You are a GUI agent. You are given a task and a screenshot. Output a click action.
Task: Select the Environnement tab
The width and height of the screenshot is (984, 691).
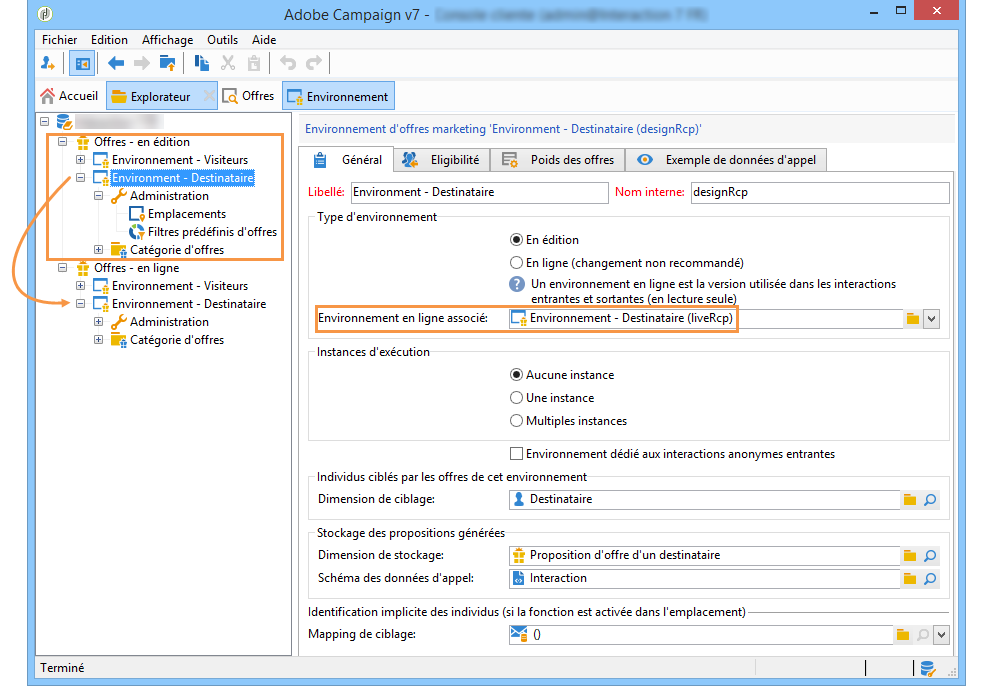click(x=338, y=96)
